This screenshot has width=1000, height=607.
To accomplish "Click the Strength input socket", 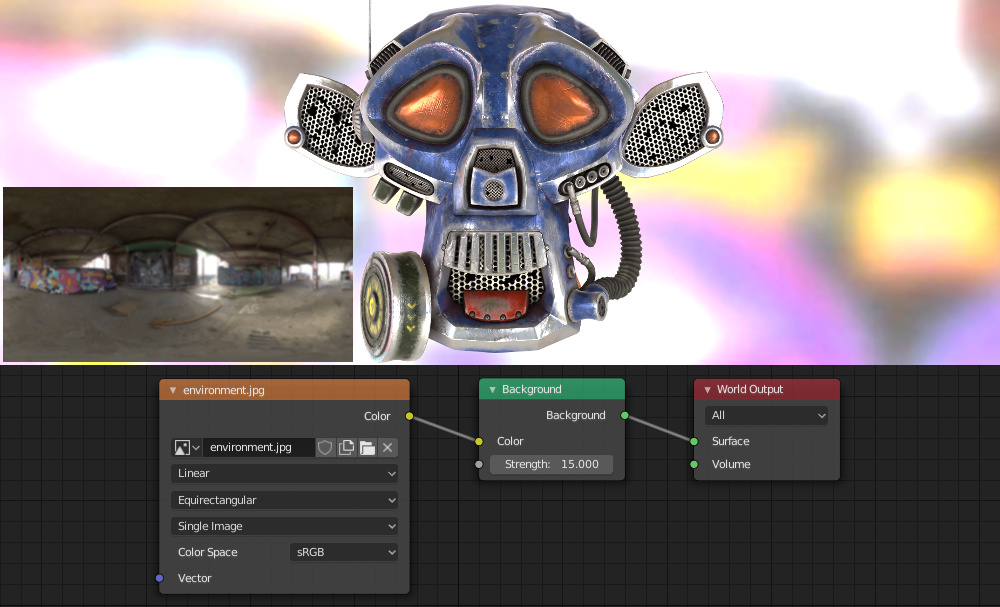I will (x=479, y=464).
